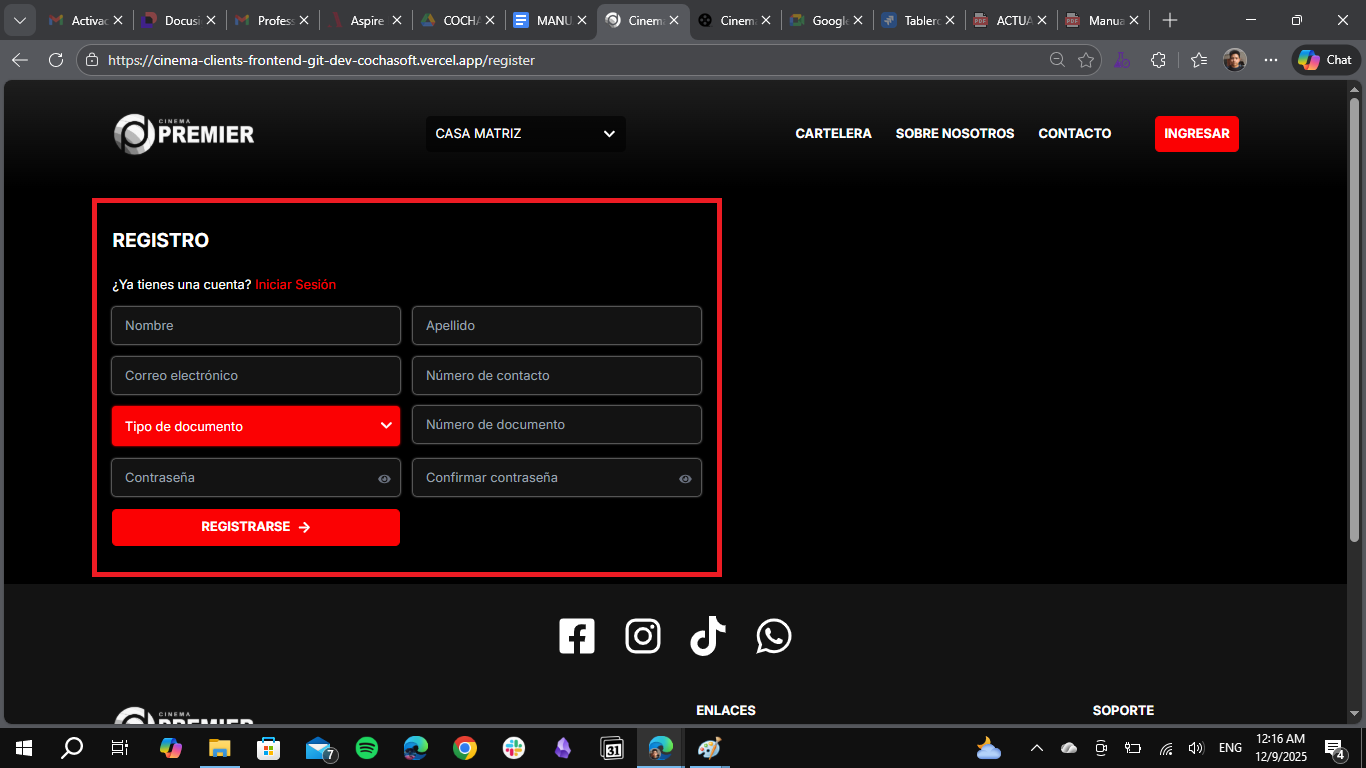Open the SOBRE NOSOTROS page
Screen dimensions: 1366x768
pyautogui.click(x=954, y=133)
